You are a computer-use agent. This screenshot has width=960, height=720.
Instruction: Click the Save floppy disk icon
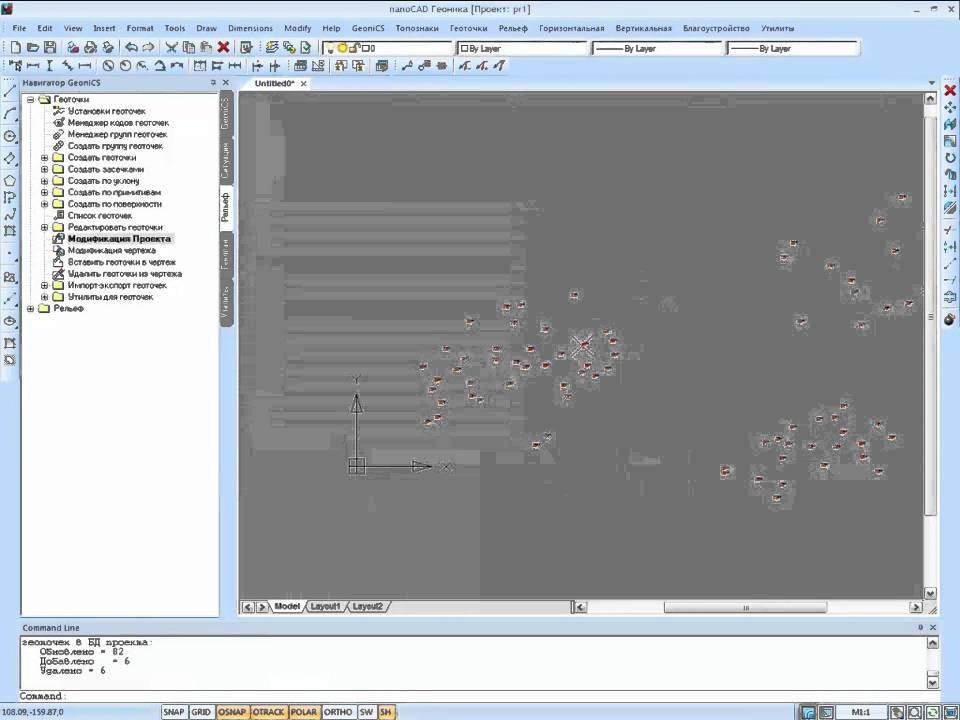[50, 47]
